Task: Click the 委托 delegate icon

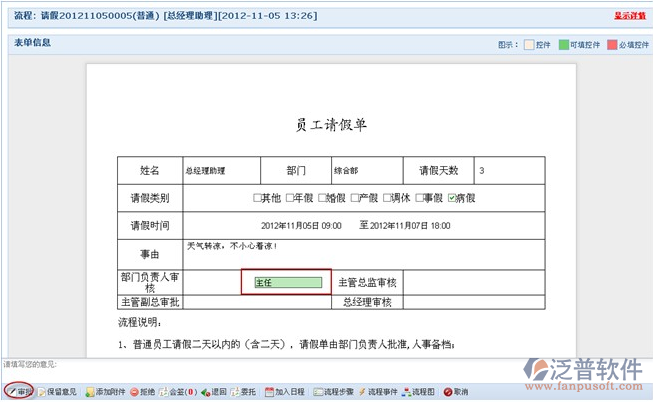Action: (x=235, y=392)
